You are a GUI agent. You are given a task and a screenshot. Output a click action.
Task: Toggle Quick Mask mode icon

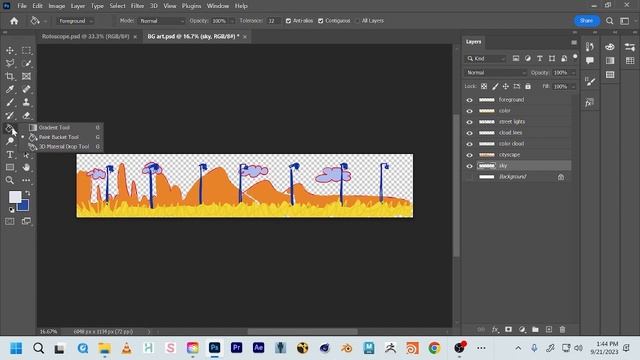10,221
